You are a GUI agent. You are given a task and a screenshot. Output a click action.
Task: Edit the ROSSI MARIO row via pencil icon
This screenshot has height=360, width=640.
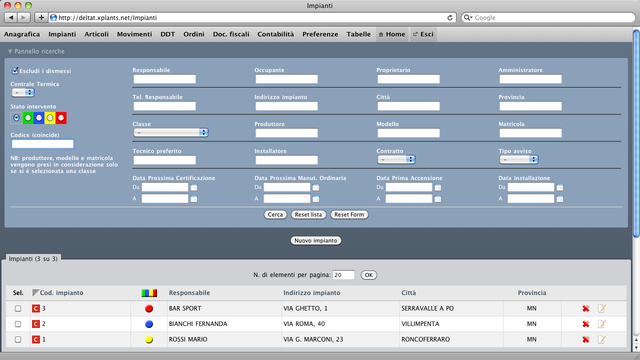602,339
